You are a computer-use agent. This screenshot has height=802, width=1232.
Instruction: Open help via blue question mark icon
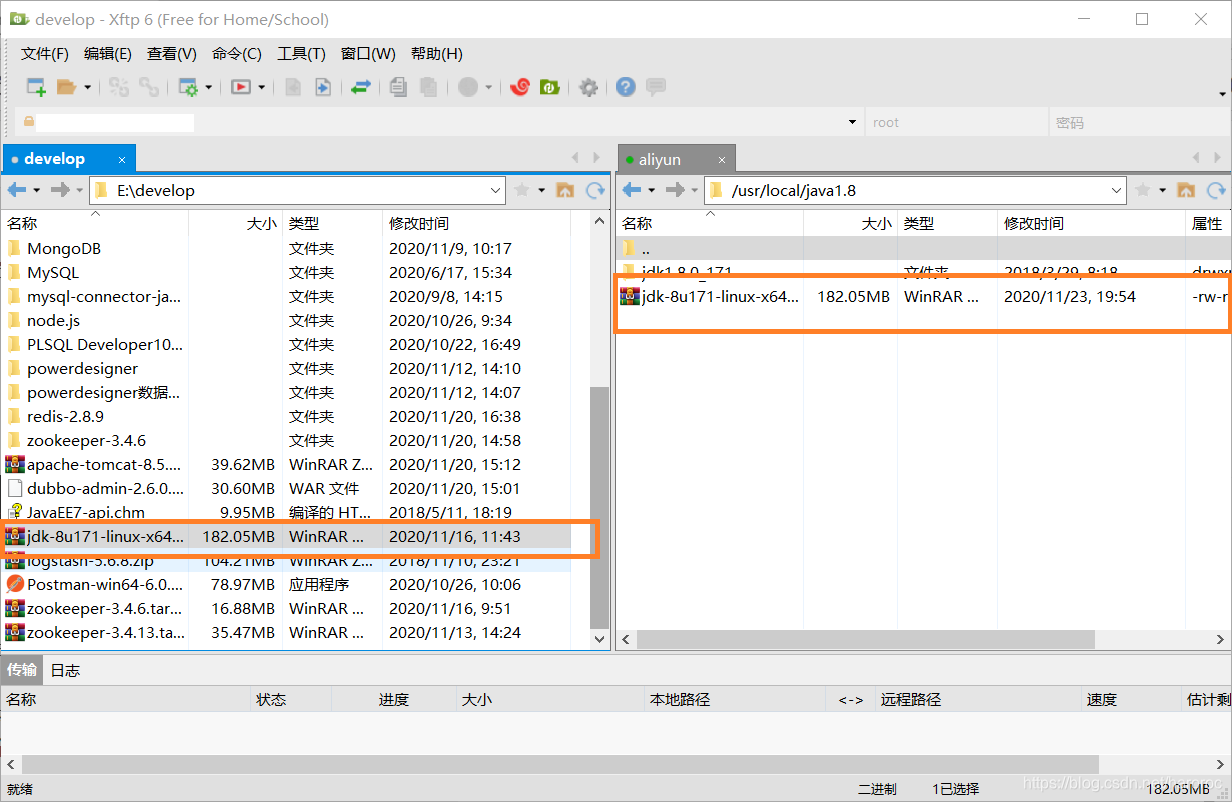point(626,87)
